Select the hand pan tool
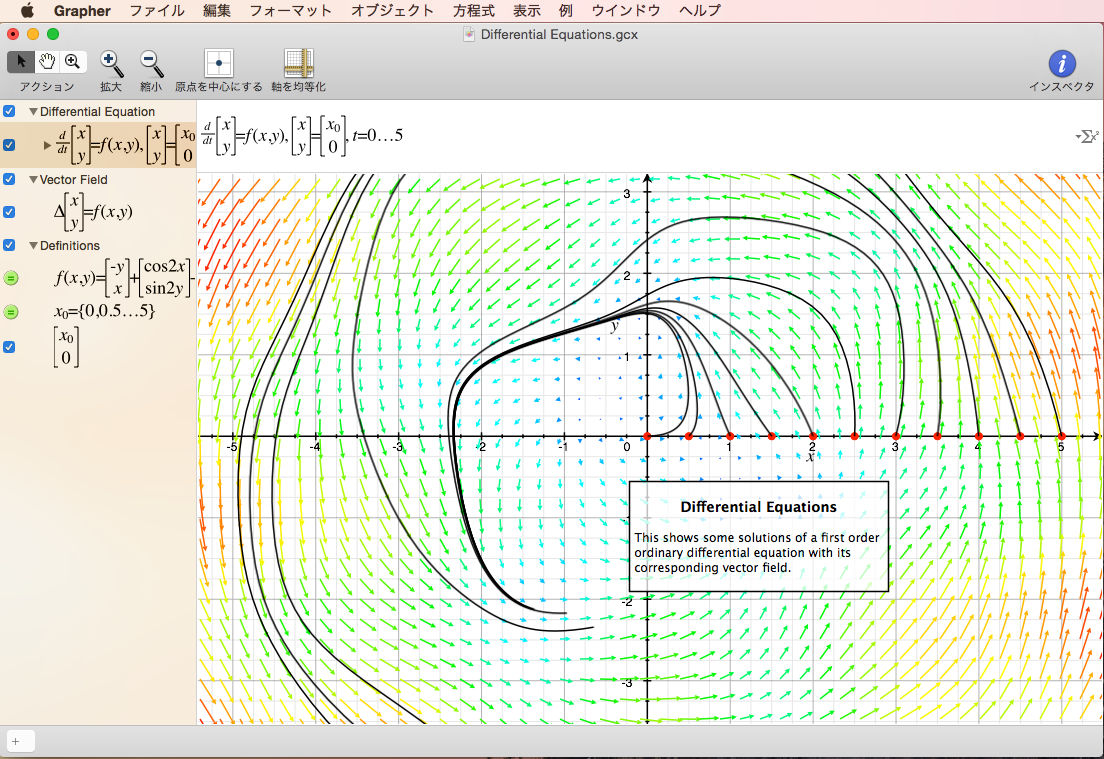 [x=47, y=62]
